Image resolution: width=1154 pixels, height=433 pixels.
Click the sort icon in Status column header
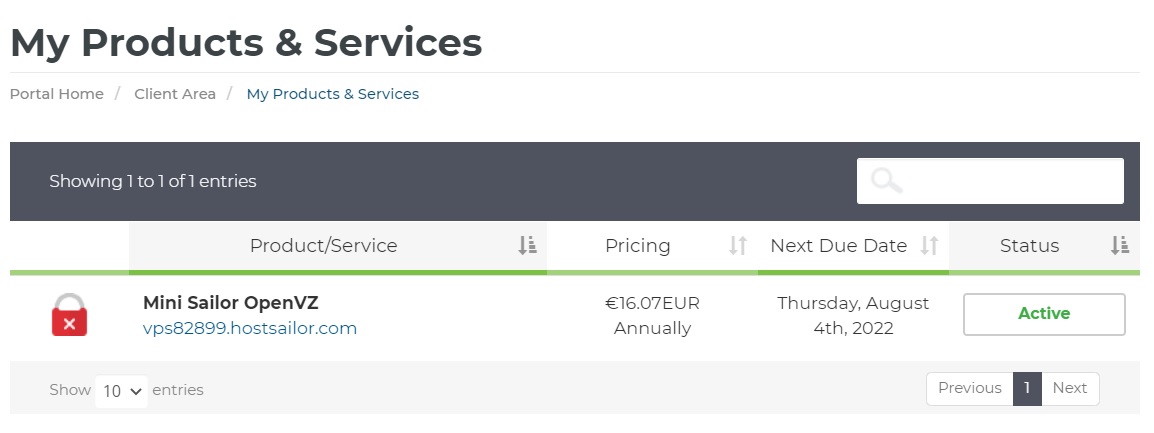[1120, 246]
